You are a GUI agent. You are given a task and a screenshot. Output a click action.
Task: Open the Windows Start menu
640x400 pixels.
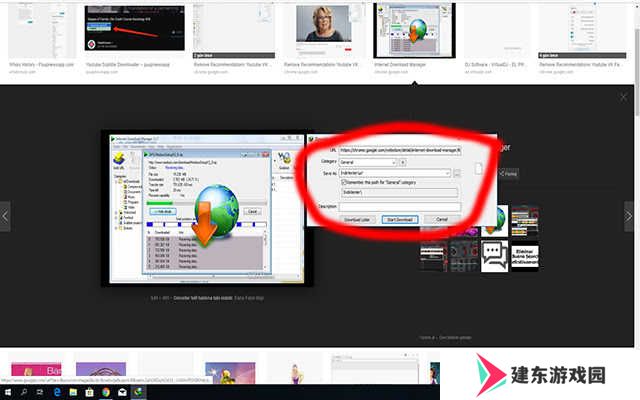(x=7, y=392)
